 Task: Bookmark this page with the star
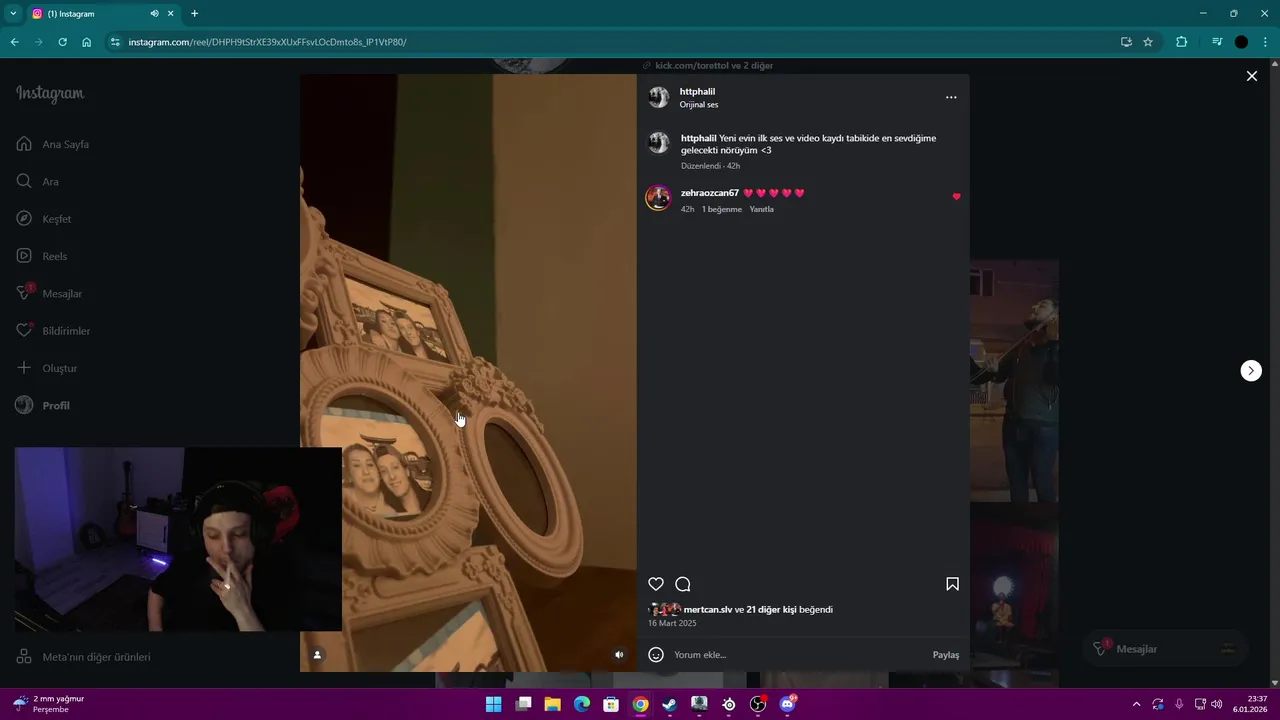pyautogui.click(x=1148, y=42)
